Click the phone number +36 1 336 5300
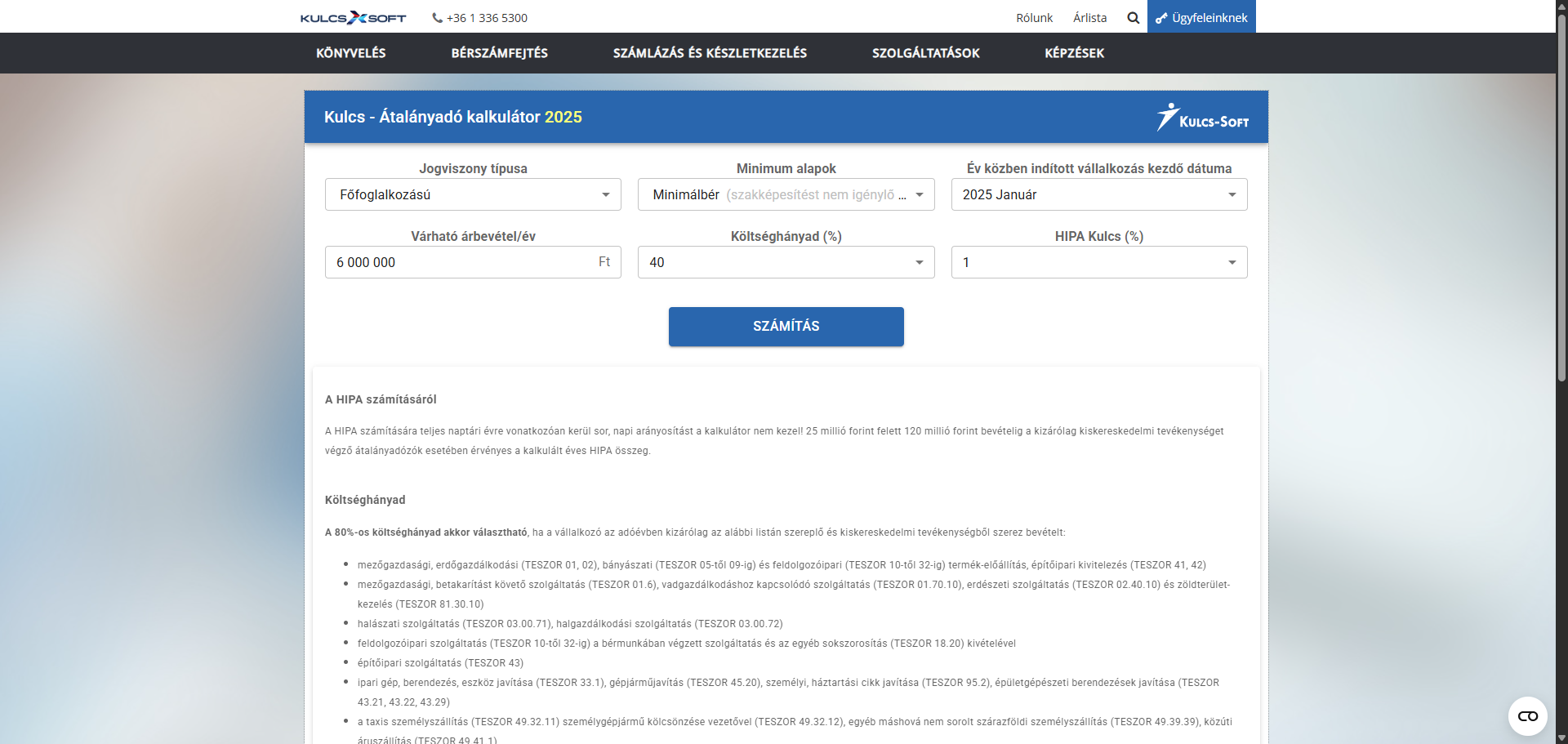 pos(487,18)
